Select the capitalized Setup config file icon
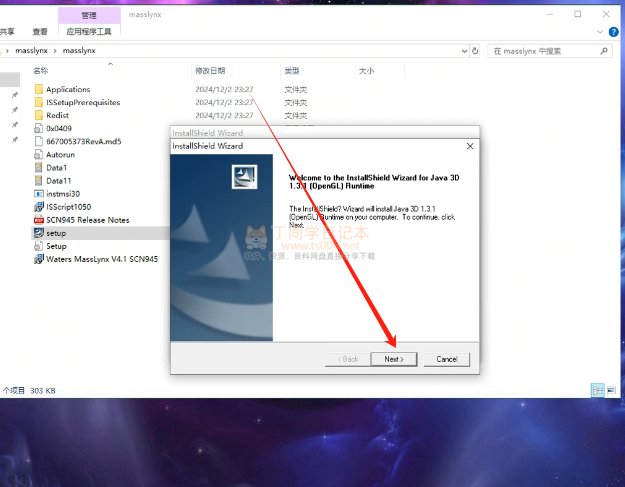The width and height of the screenshot is (625, 487). (x=39, y=246)
